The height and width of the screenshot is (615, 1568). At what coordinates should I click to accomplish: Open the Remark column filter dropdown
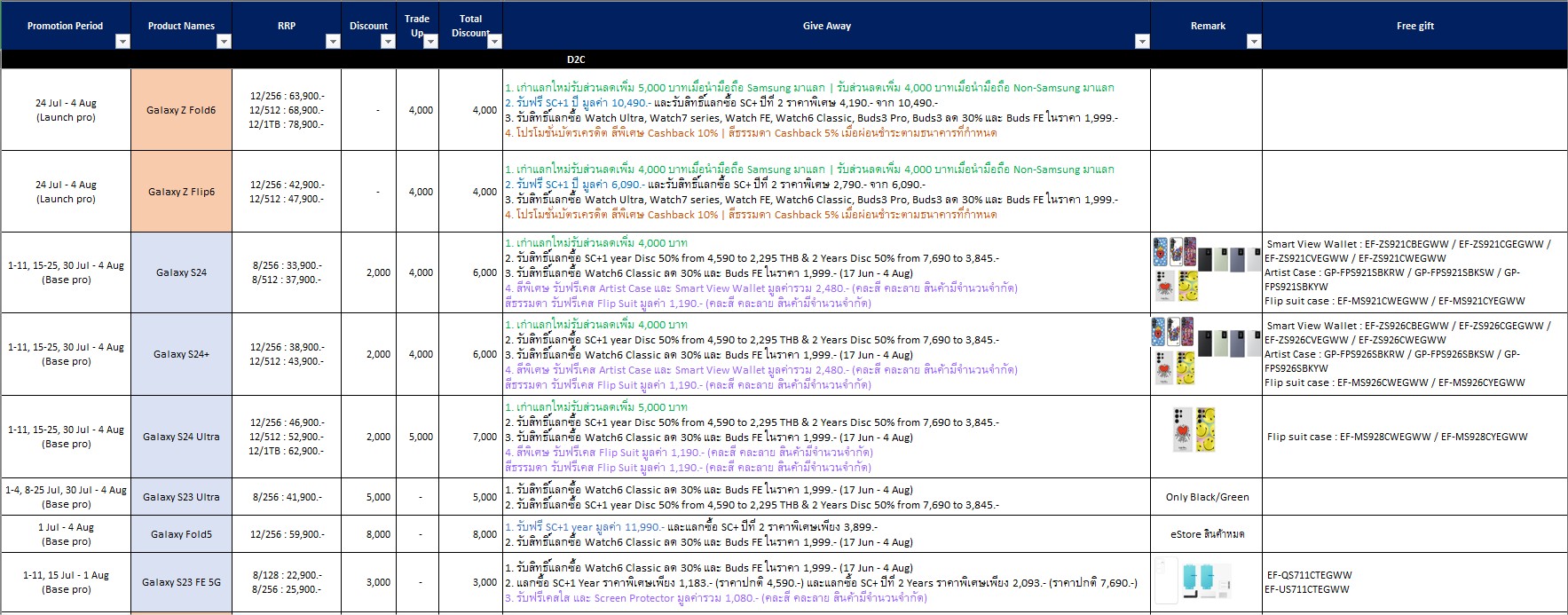click(x=1254, y=41)
